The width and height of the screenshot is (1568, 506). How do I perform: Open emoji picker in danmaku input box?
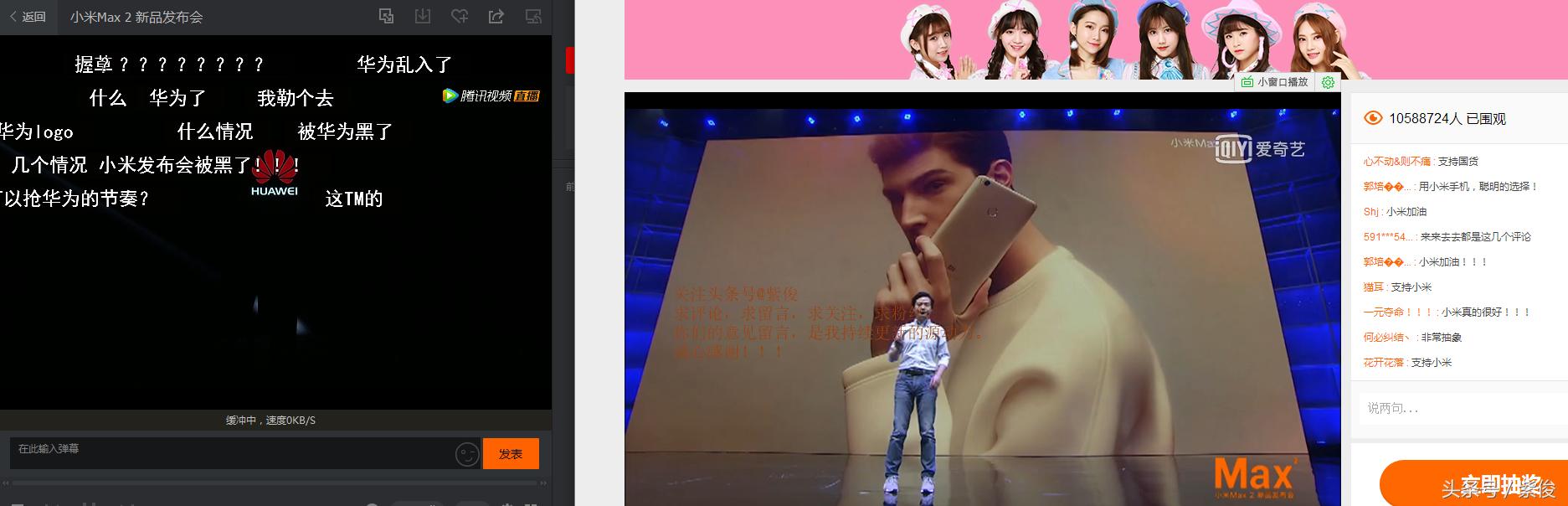pos(467,454)
